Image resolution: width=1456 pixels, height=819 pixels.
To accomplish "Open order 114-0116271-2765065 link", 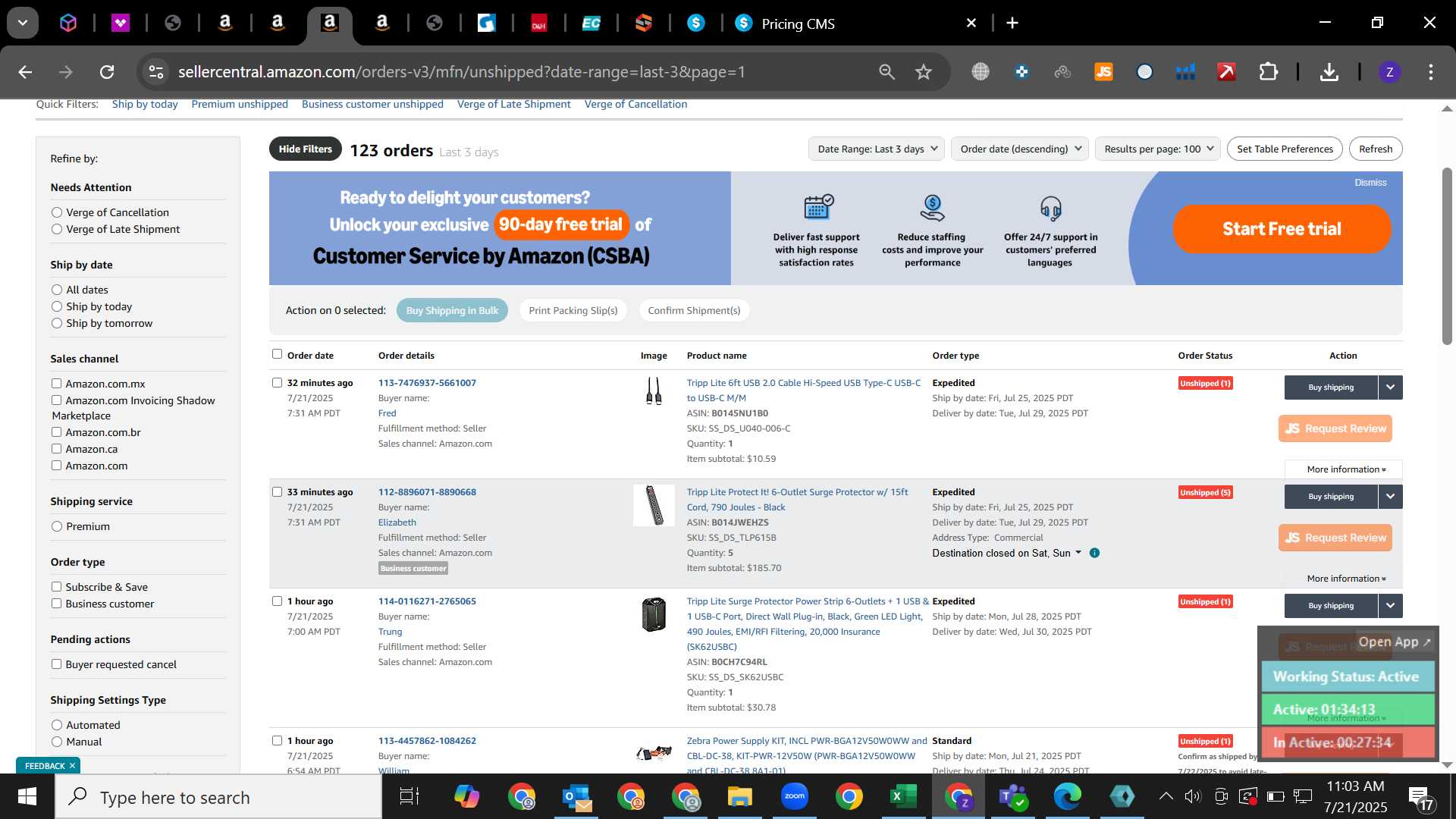I will point(427,601).
